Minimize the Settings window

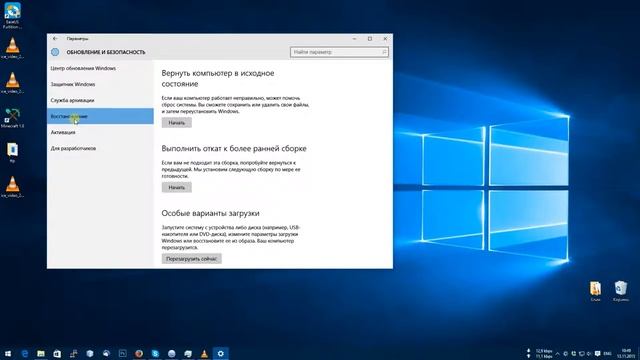tap(354, 39)
